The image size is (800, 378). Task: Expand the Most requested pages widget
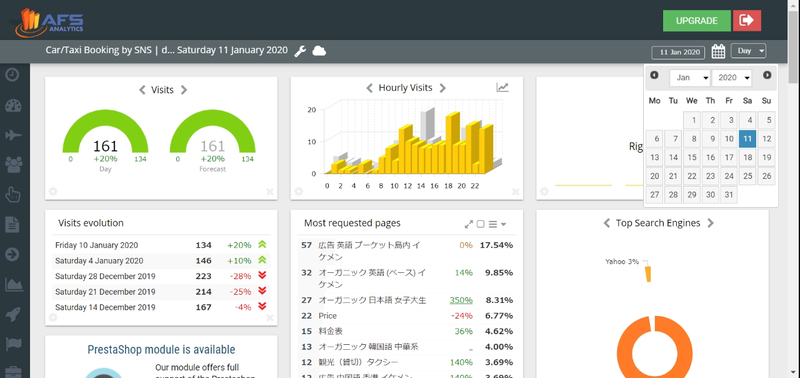tap(469, 224)
